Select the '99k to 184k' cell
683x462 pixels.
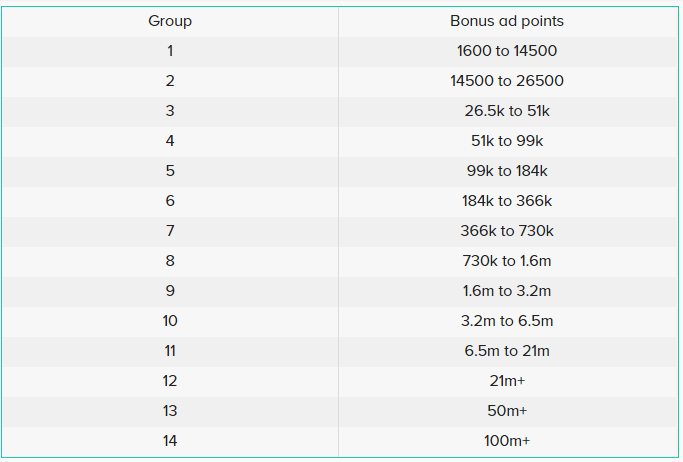click(x=507, y=171)
